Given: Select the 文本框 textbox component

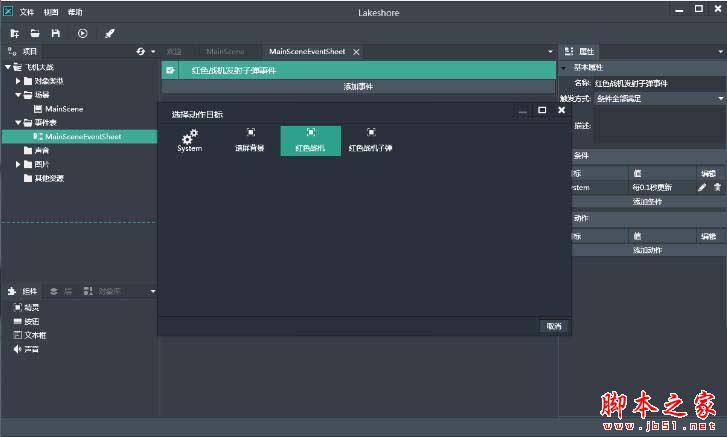Looking at the screenshot, I should click(30, 335).
